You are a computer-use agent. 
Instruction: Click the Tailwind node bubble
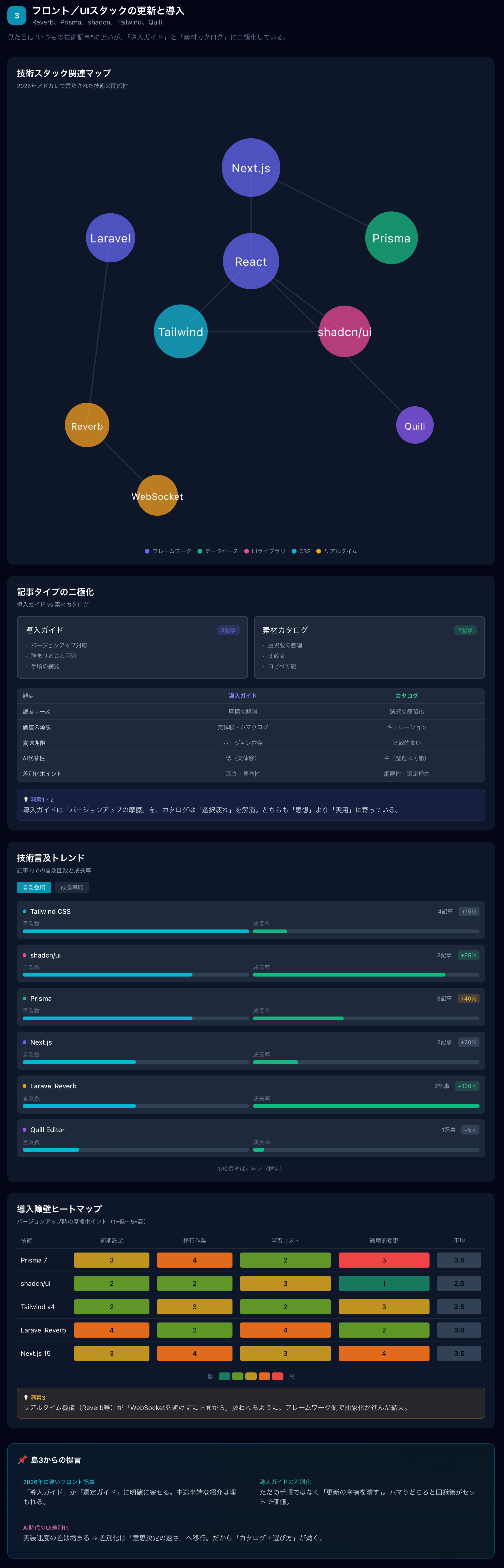[181, 332]
